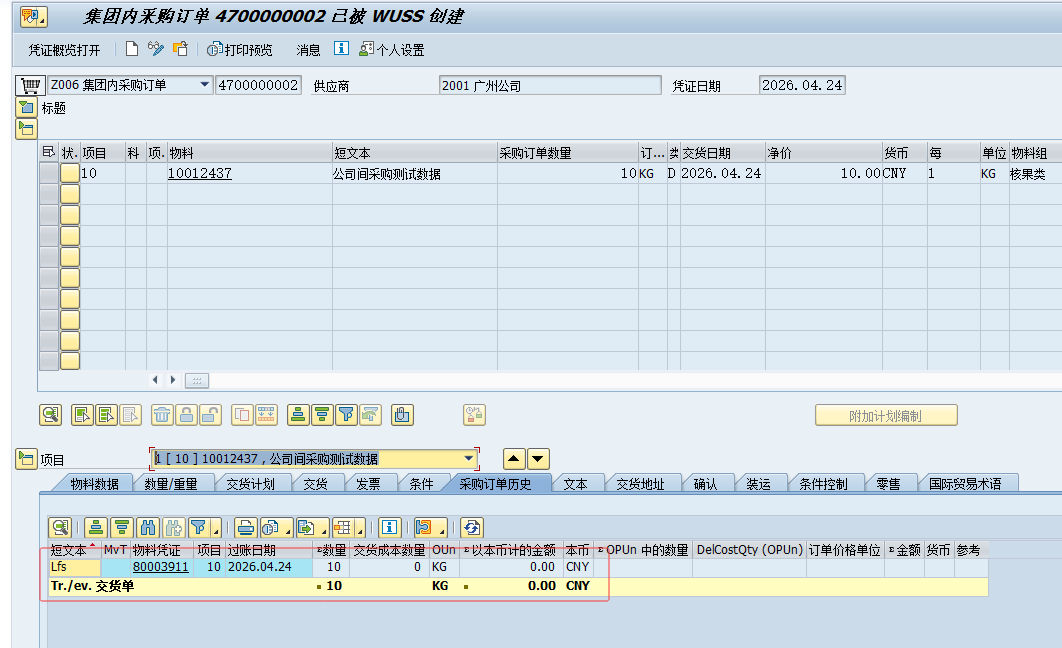Toggle display/change mode with glasses-pencil icon
Image resolution: width=1062 pixels, height=648 pixels.
coord(156,49)
